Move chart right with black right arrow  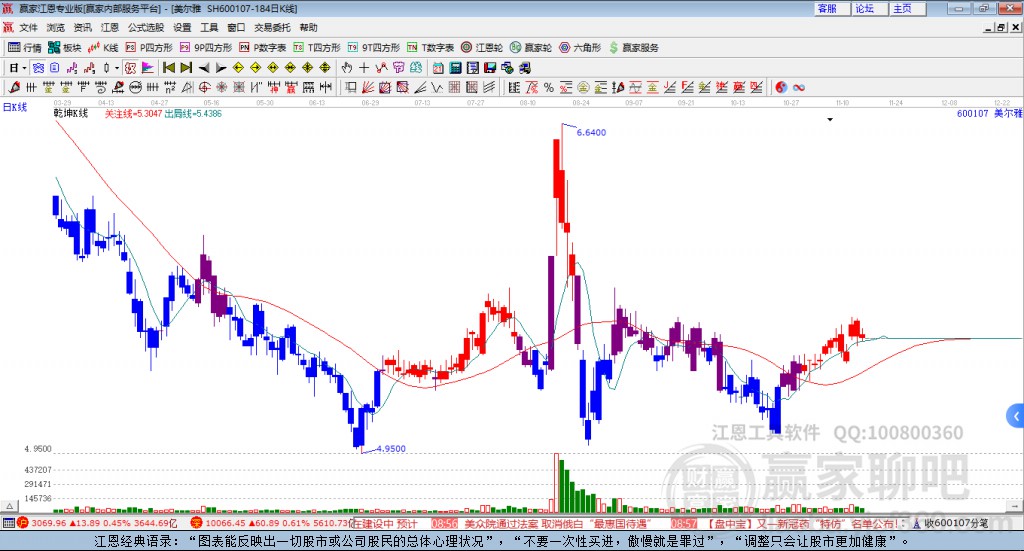pos(221,68)
